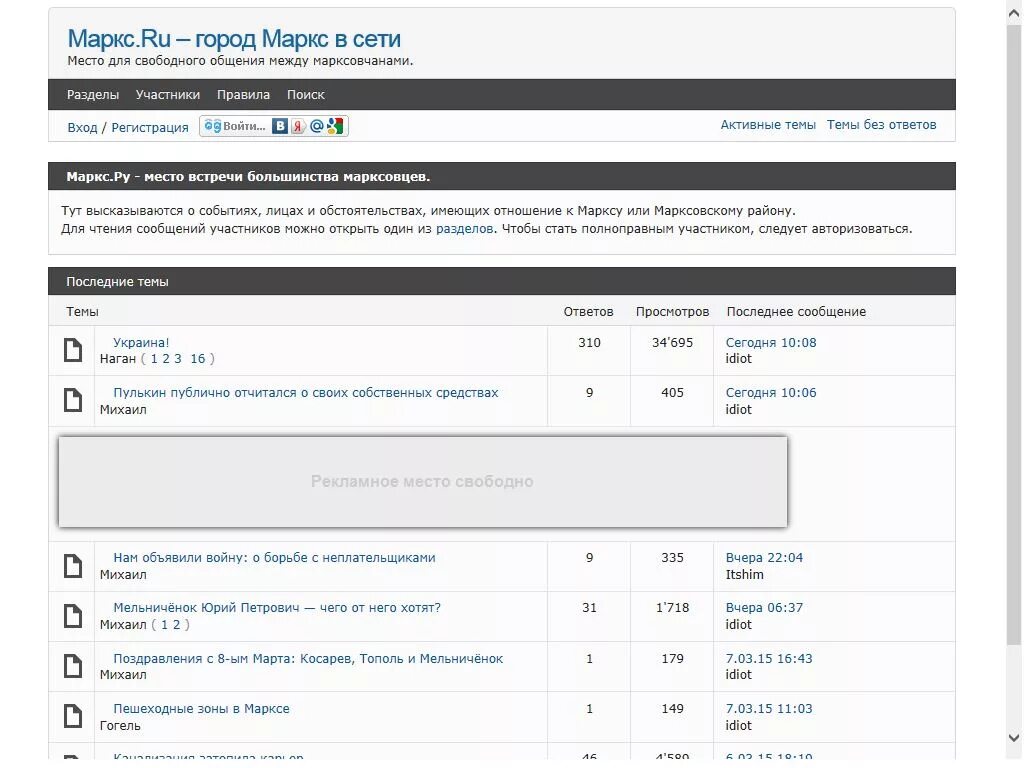Open the Участники menu item

tap(168, 95)
